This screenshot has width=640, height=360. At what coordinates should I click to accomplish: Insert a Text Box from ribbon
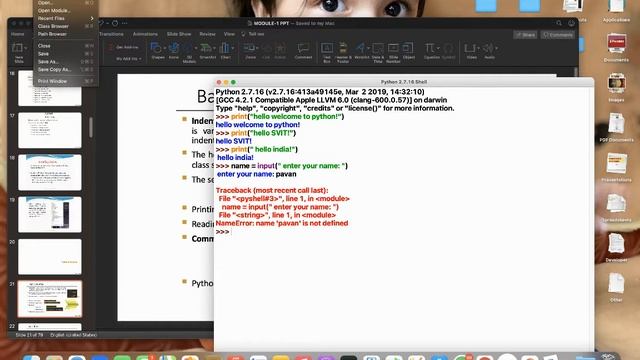(x=327, y=48)
